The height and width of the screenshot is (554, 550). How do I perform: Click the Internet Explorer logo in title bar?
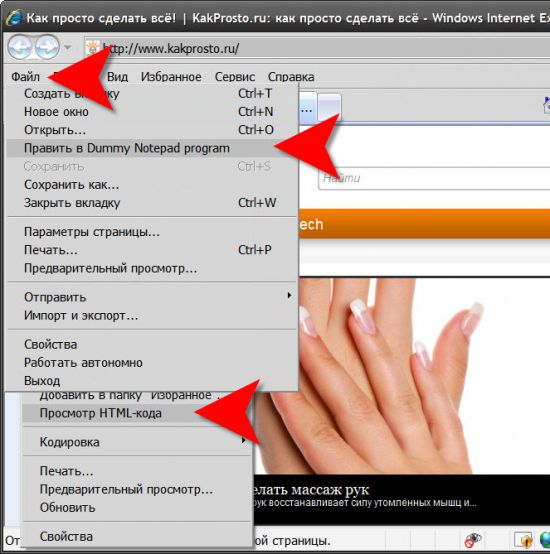14,18
